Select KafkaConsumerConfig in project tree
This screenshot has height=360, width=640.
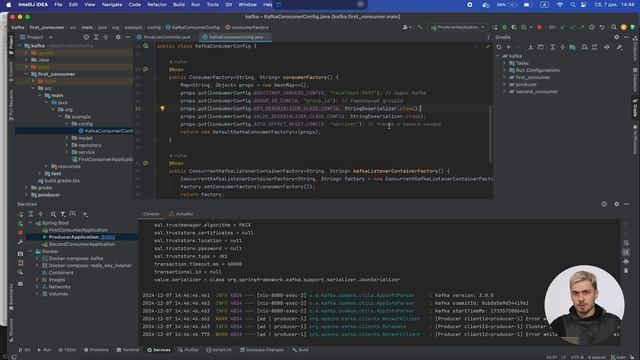click(106, 131)
